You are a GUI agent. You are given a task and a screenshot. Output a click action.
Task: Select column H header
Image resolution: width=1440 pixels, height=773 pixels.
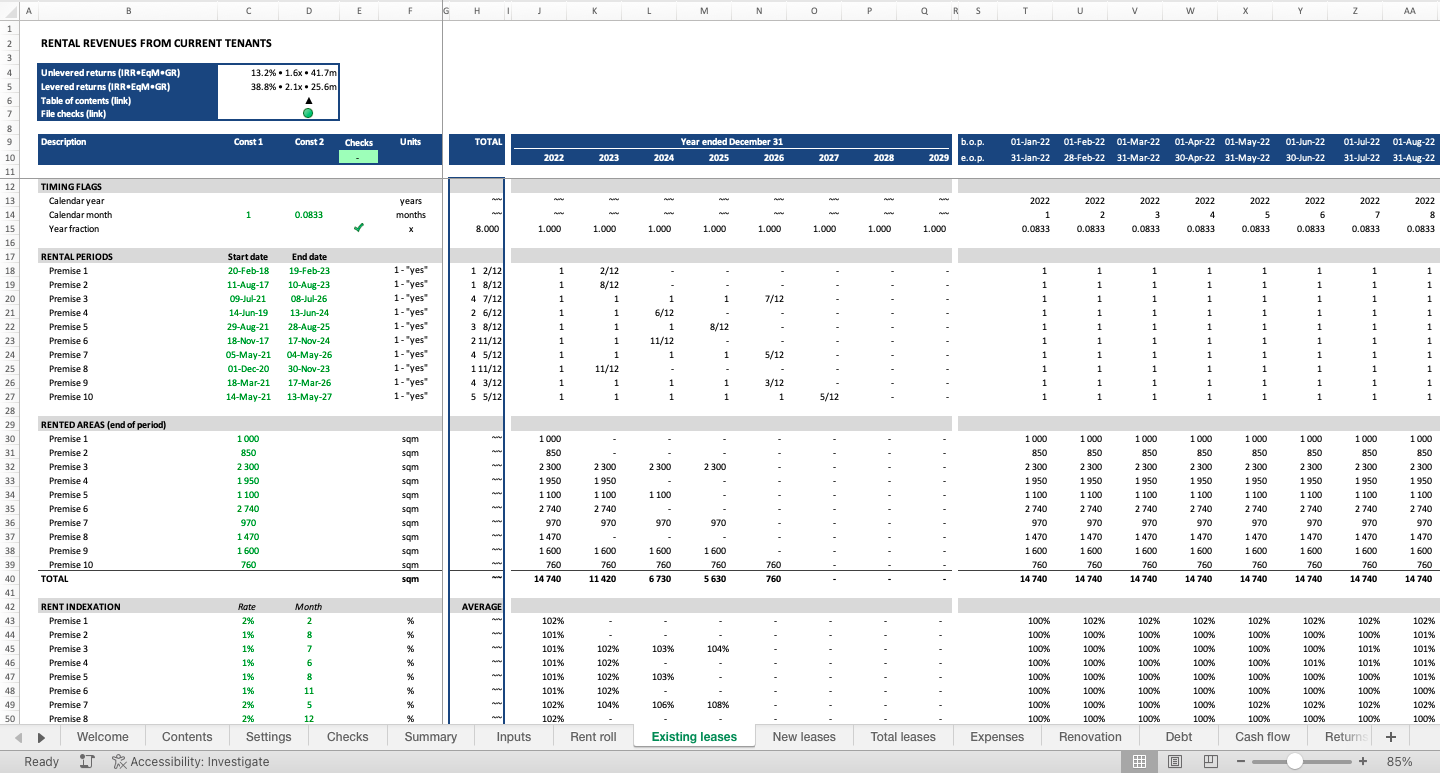[477, 11]
